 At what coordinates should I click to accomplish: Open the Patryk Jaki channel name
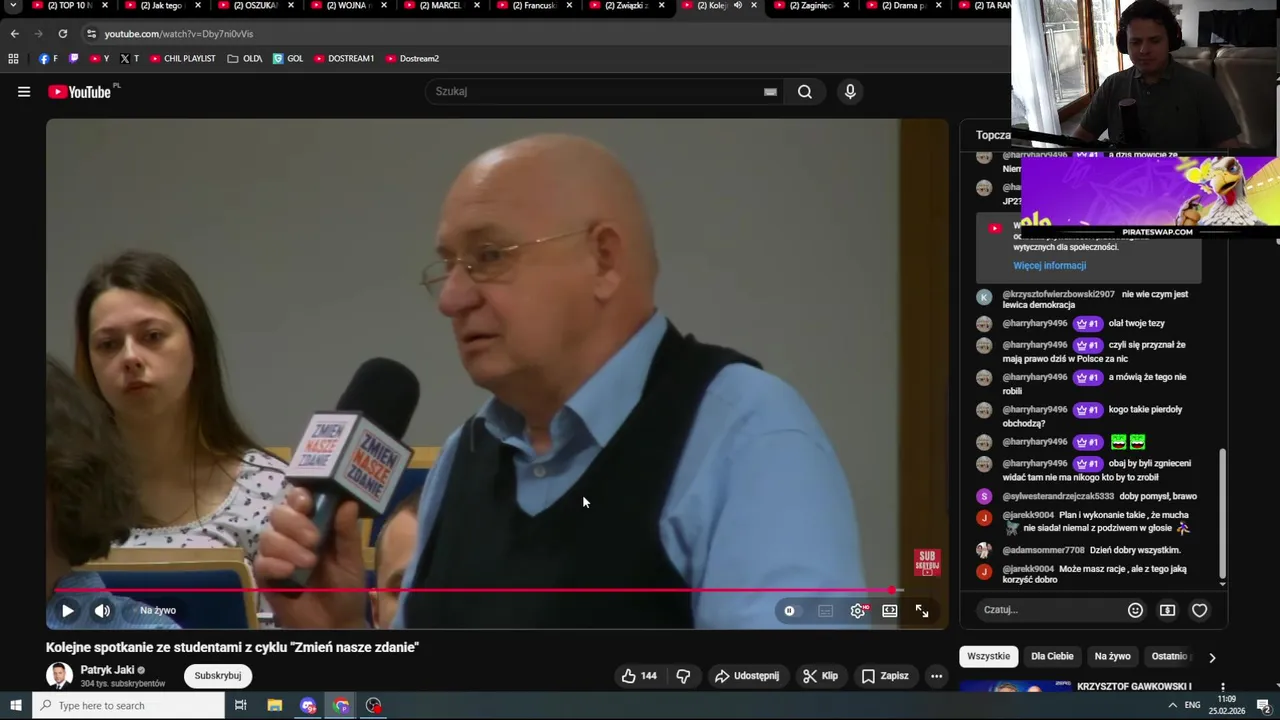(x=107, y=670)
